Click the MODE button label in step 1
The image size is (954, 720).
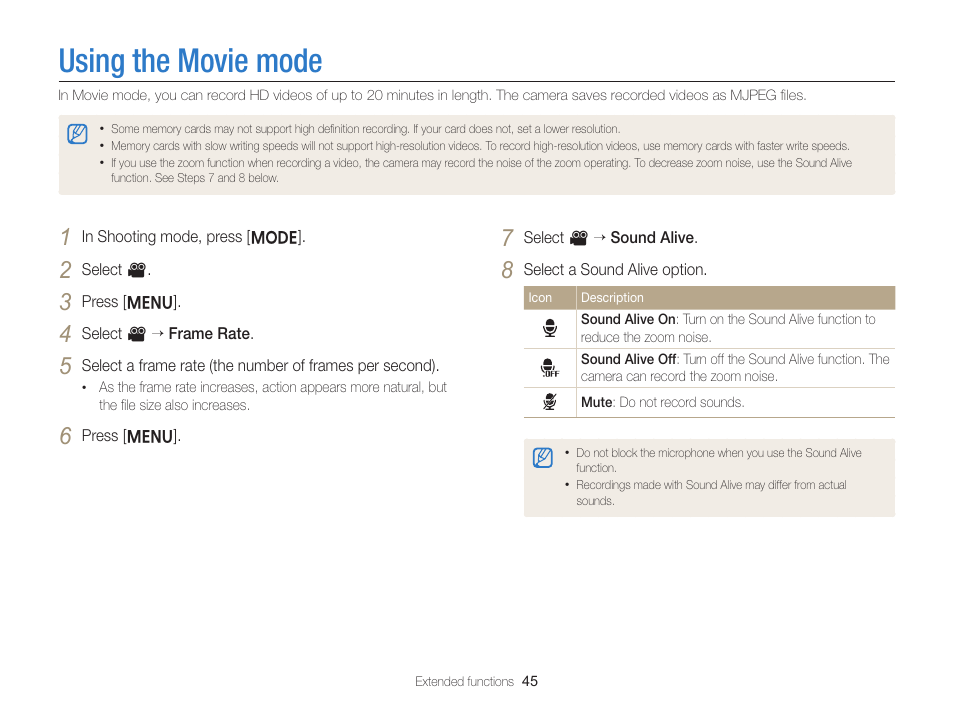click(x=274, y=237)
